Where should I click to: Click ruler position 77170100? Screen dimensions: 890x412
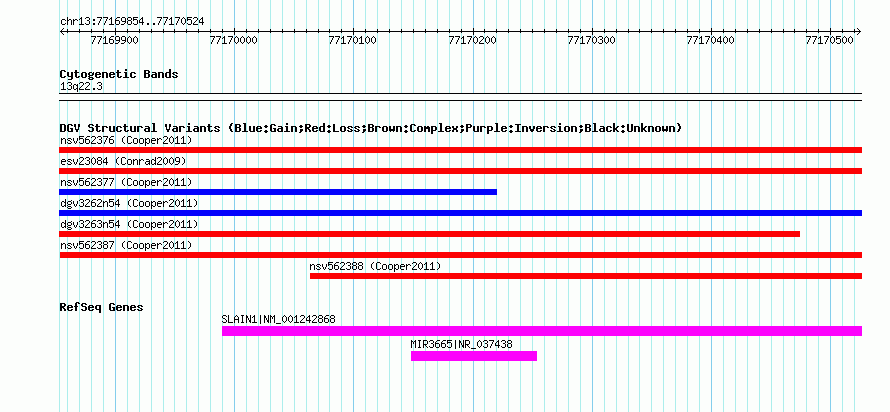coord(352,40)
